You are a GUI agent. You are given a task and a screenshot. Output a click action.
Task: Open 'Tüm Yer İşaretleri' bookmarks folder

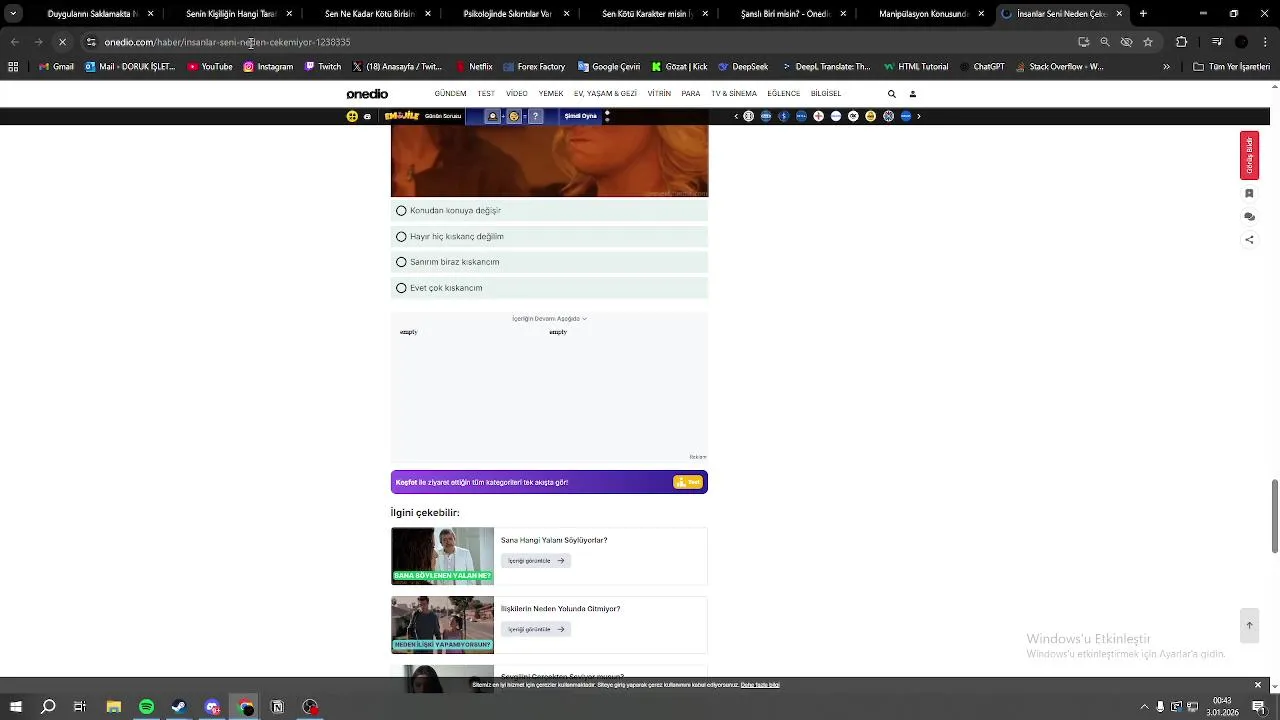coord(1231,67)
